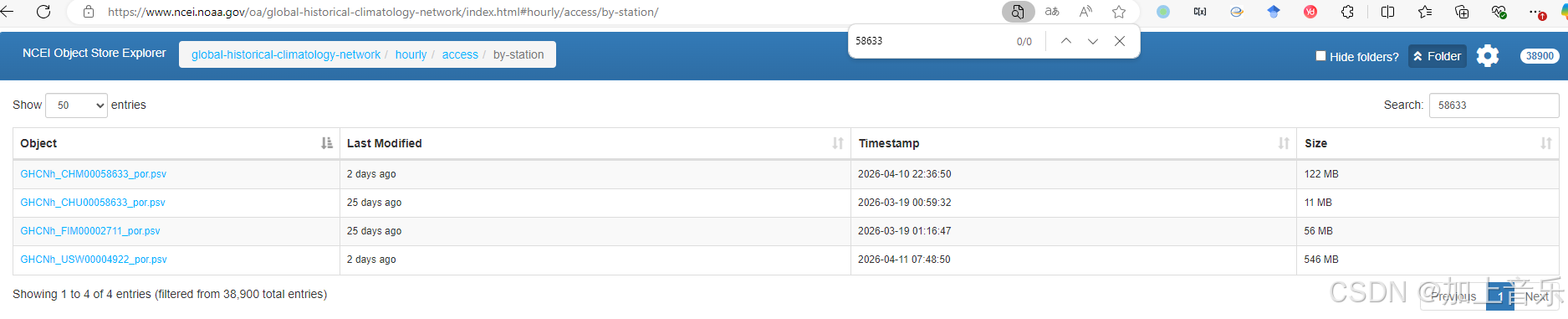Open the IE mode extension icon
The width and height of the screenshot is (1568, 319).
[x=1237, y=12]
